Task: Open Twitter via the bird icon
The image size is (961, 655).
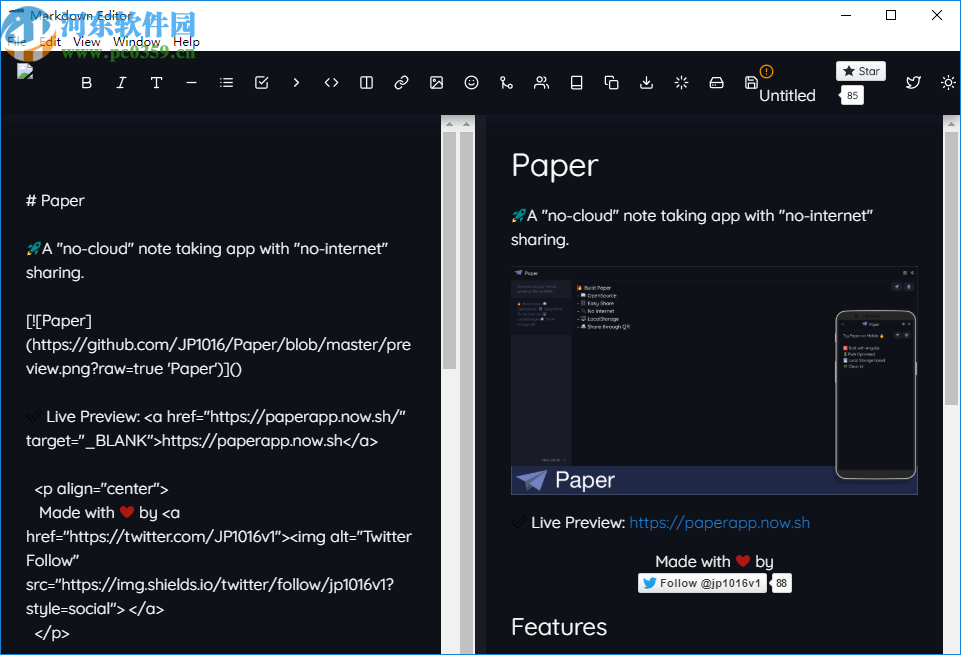Action: point(913,82)
